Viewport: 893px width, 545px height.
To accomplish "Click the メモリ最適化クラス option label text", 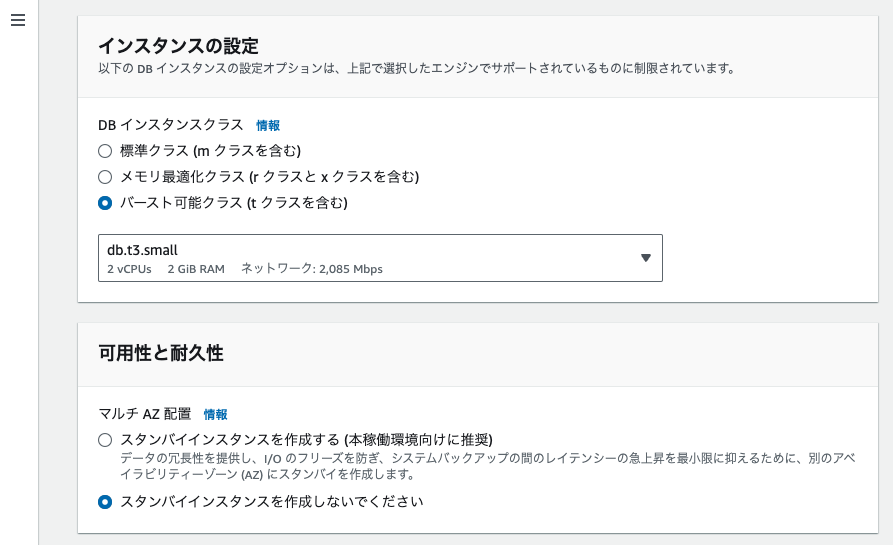I will 269,177.
